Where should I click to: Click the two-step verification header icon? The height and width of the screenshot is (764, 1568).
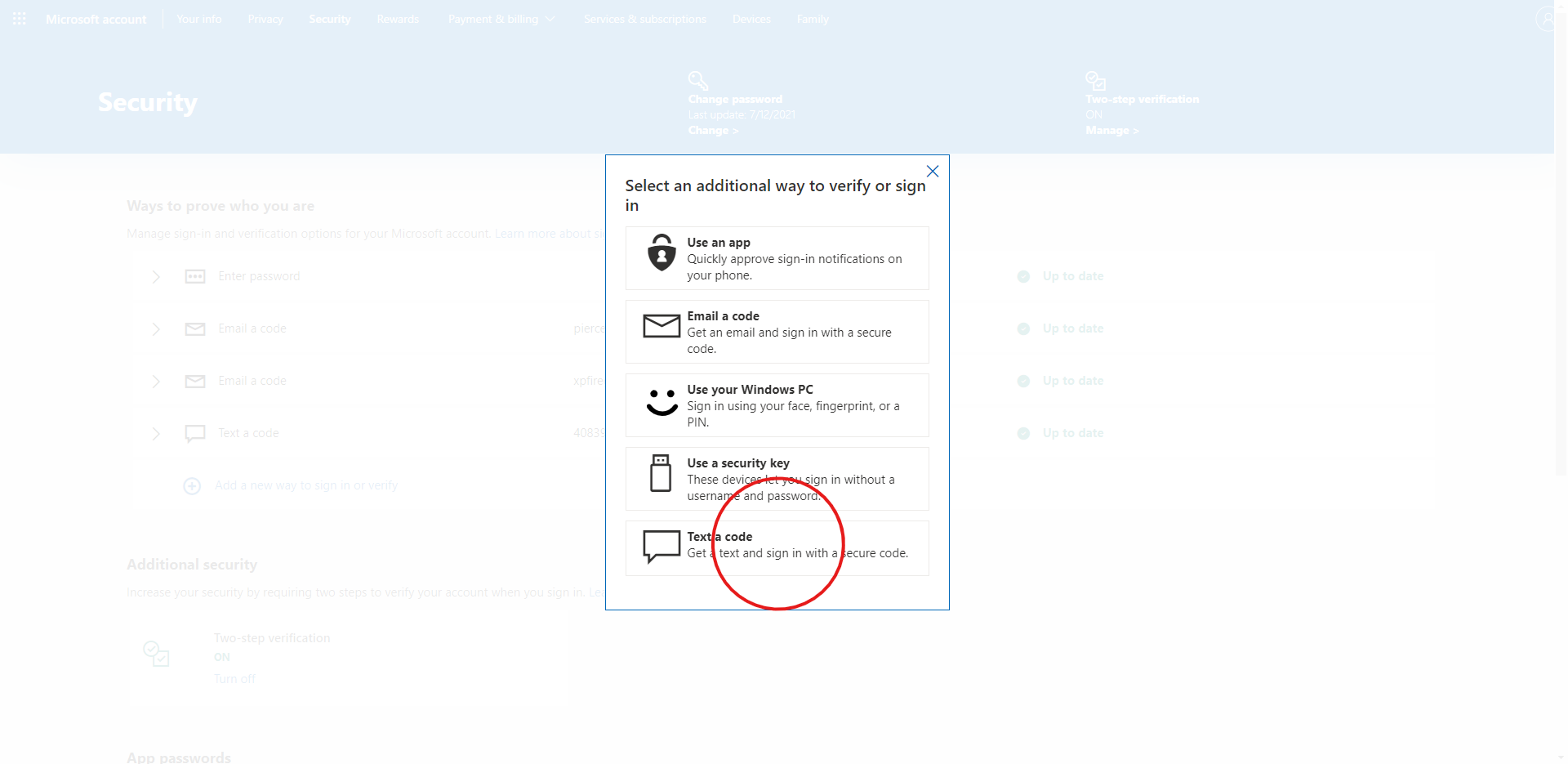[x=1096, y=80]
